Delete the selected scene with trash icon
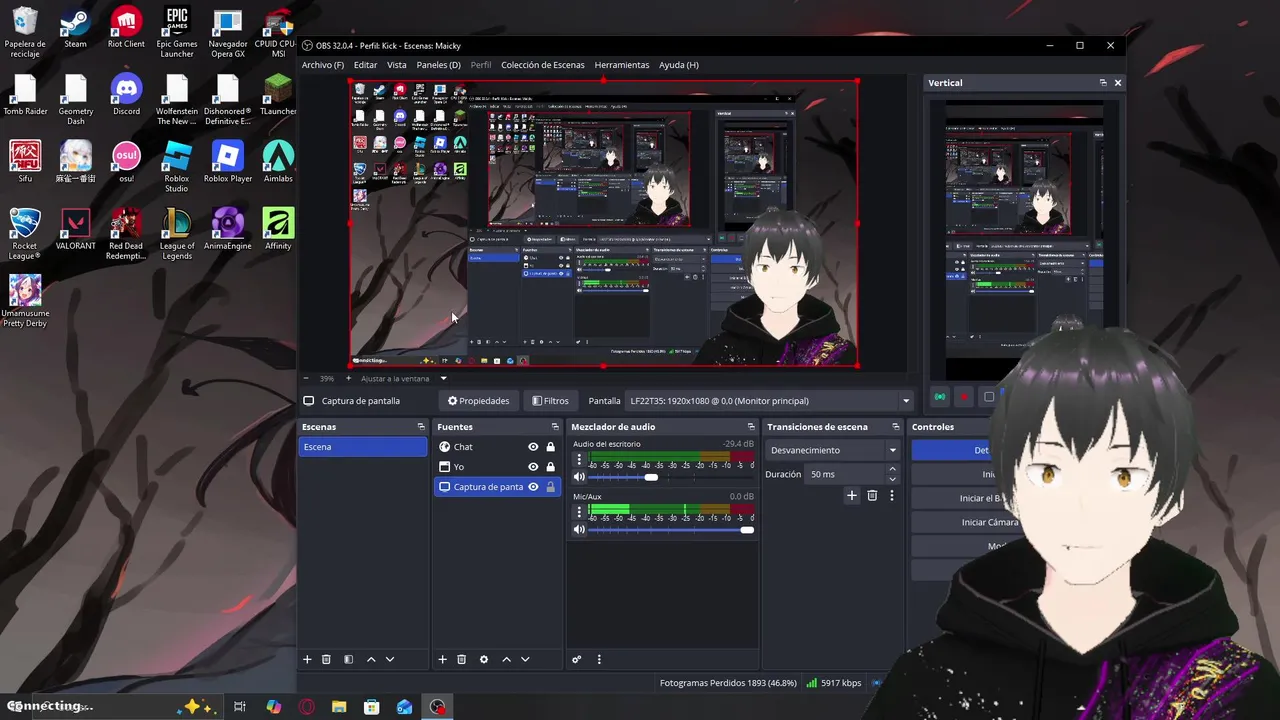 coord(326,659)
